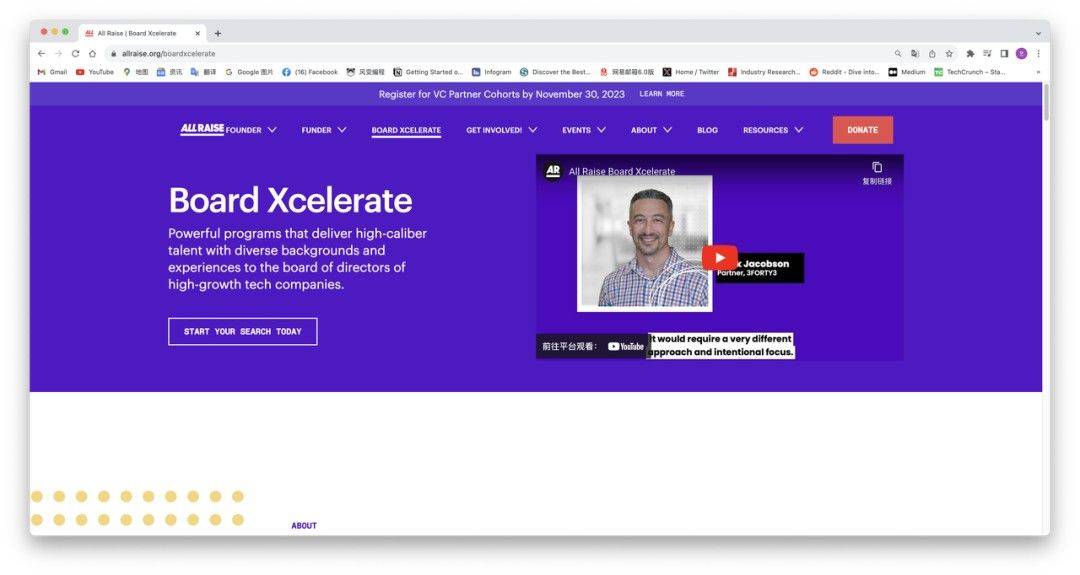Expand the Funder dropdown menu
The image size is (1080, 575).
pyautogui.click(x=324, y=130)
